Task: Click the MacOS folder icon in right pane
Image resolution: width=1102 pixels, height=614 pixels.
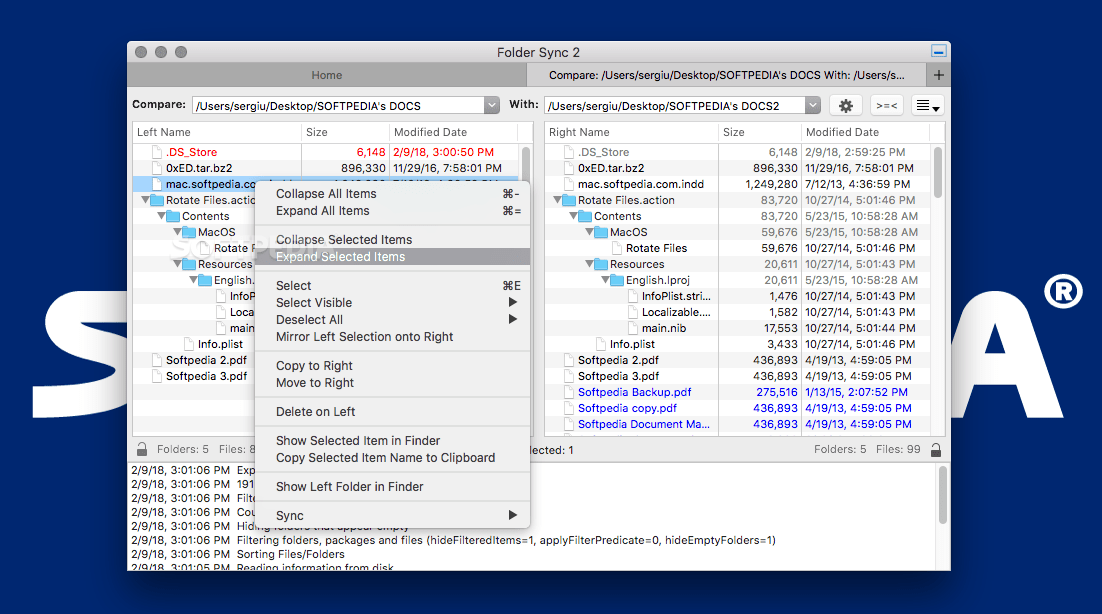Action: 601,233
